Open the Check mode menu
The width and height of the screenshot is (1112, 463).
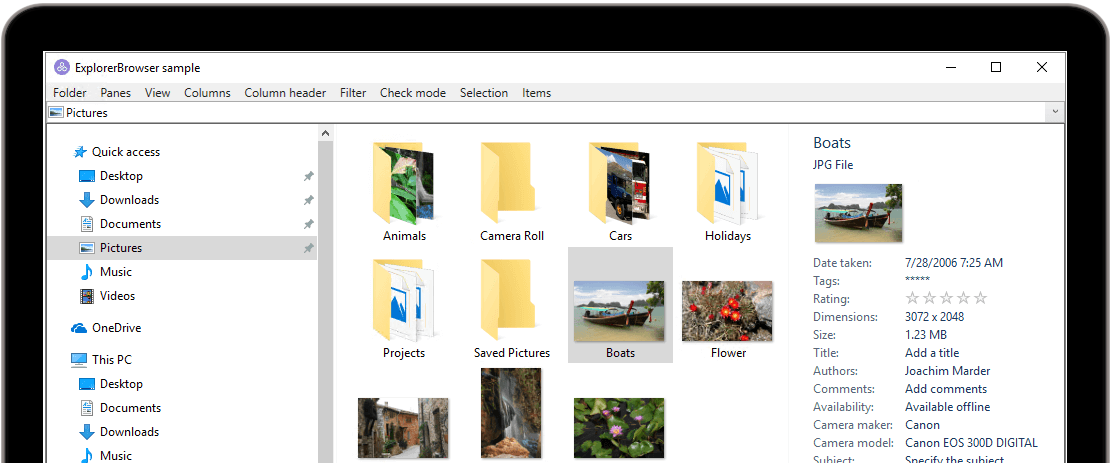pyautogui.click(x=413, y=93)
